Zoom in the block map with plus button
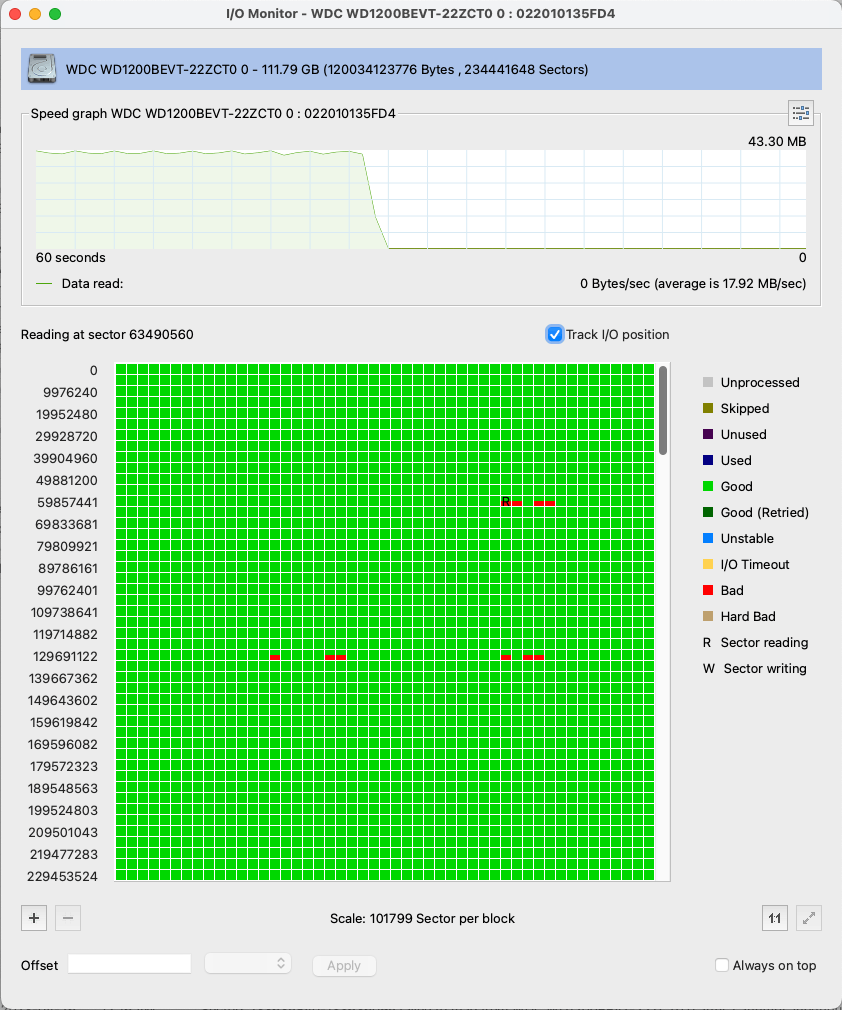 pyautogui.click(x=34, y=918)
